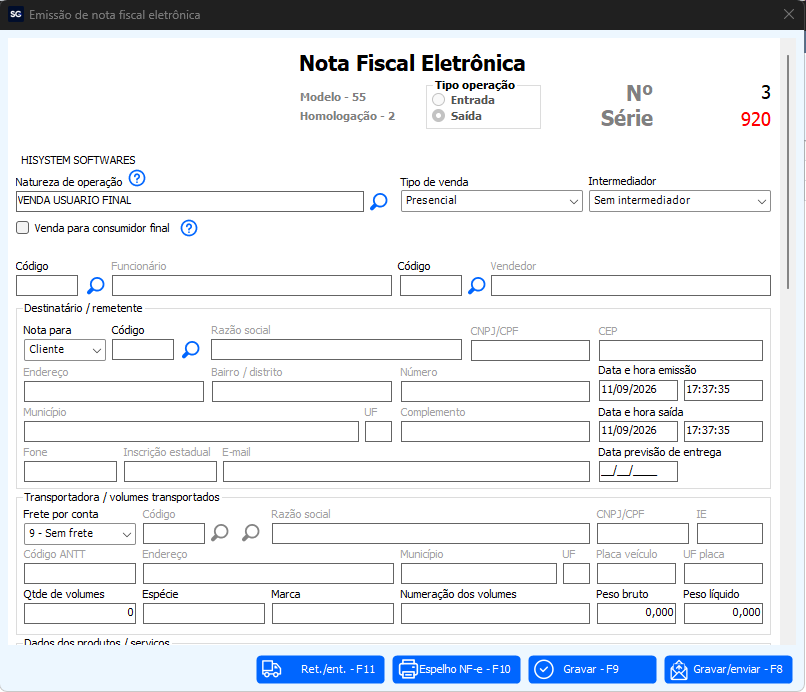The width and height of the screenshot is (806, 692).
Task: Click the Fone field
Action: click(70, 471)
